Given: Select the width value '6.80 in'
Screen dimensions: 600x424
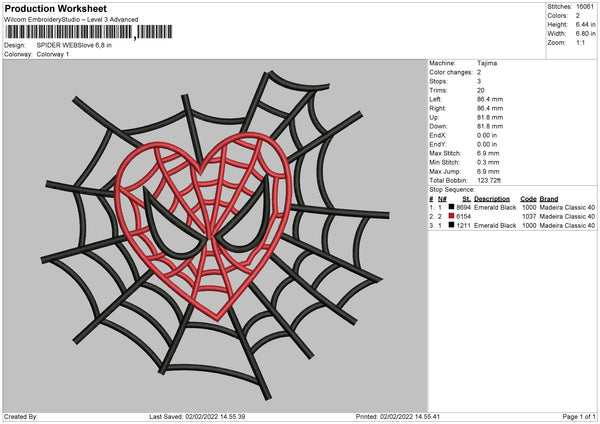Looking at the screenshot, I should click(x=586, y=34).
